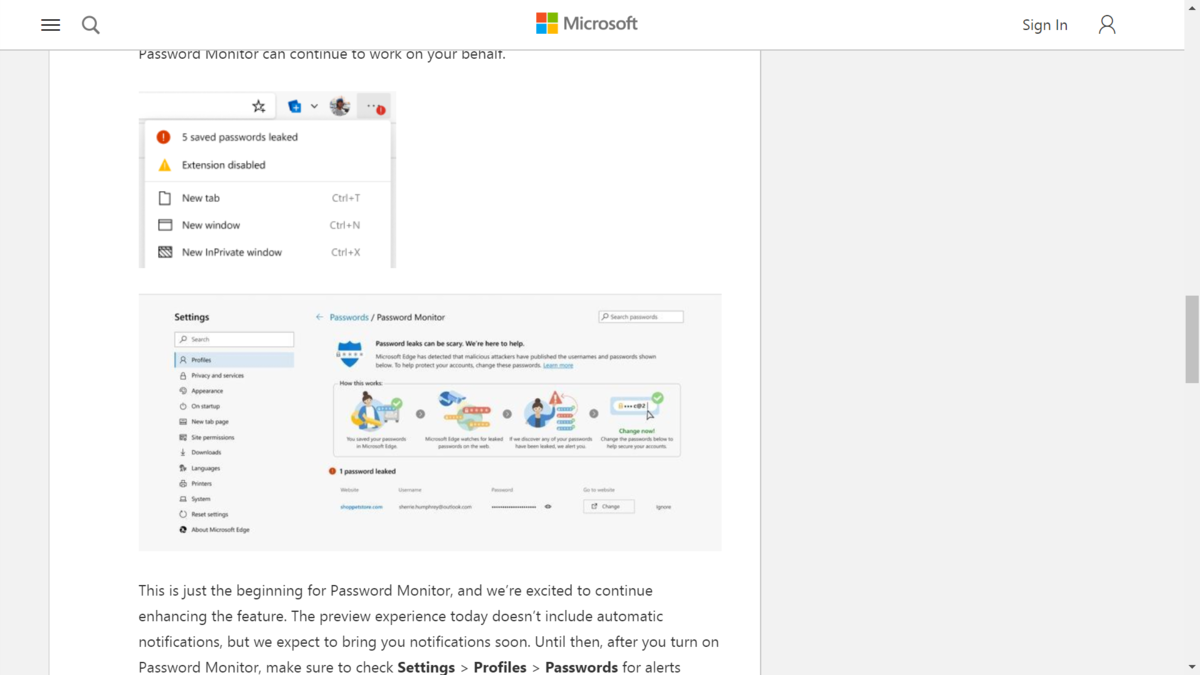Click the blue shield Password Monitor icon
The width and height of the screenshot is (1200, 675).
349,353
